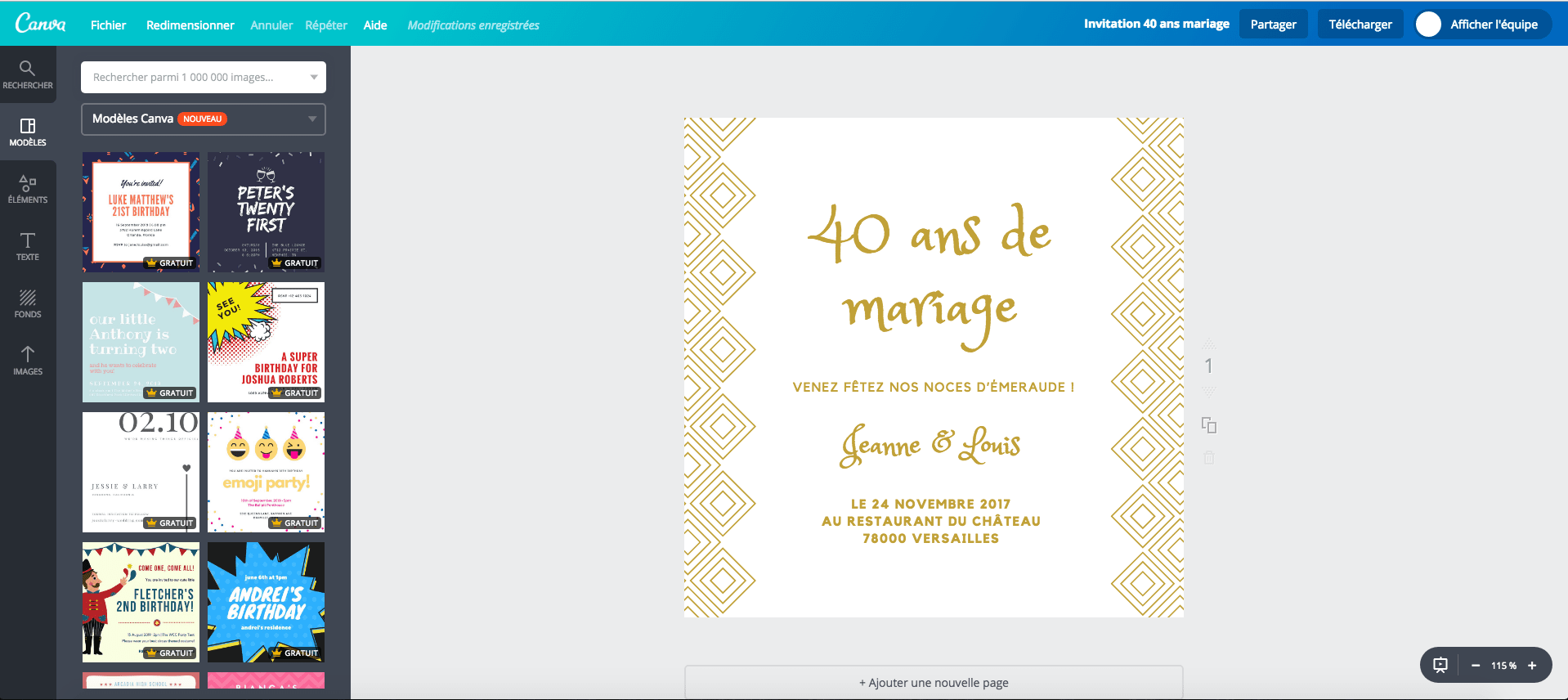Click the 115 % zoom level
The width and height of the screenshot is (1568, 700).
coord(1503,666)
